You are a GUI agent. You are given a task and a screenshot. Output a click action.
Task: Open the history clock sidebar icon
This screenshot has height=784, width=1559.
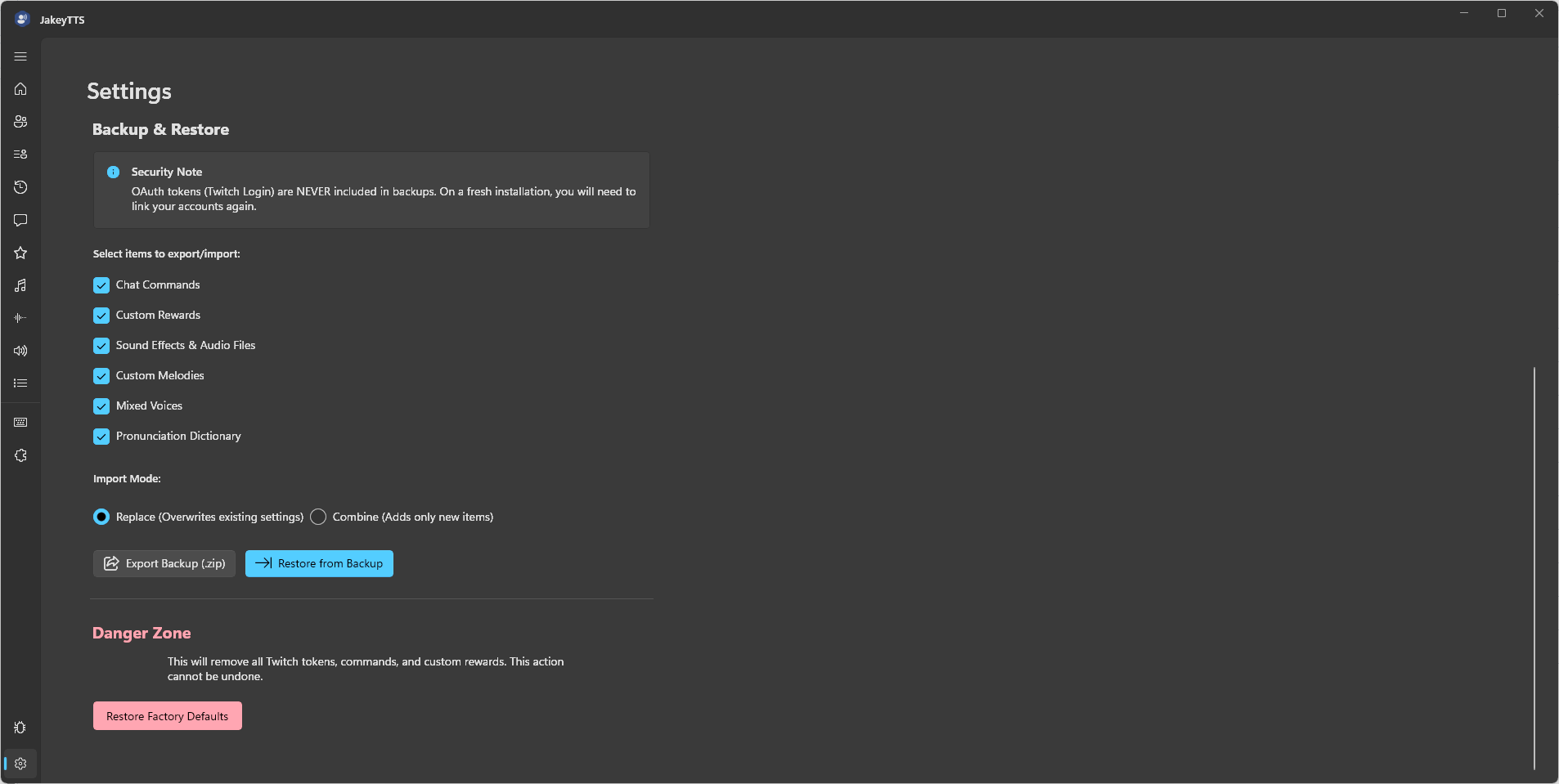20,187
